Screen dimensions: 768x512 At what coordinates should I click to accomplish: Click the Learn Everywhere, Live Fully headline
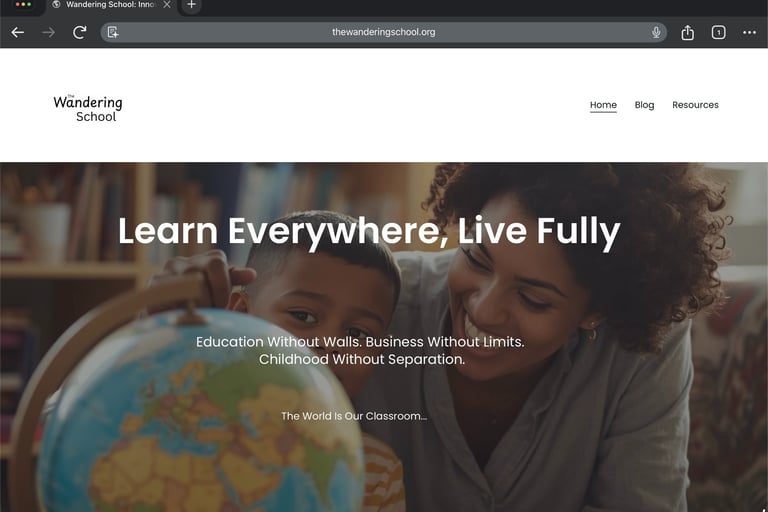pos(369,231)
